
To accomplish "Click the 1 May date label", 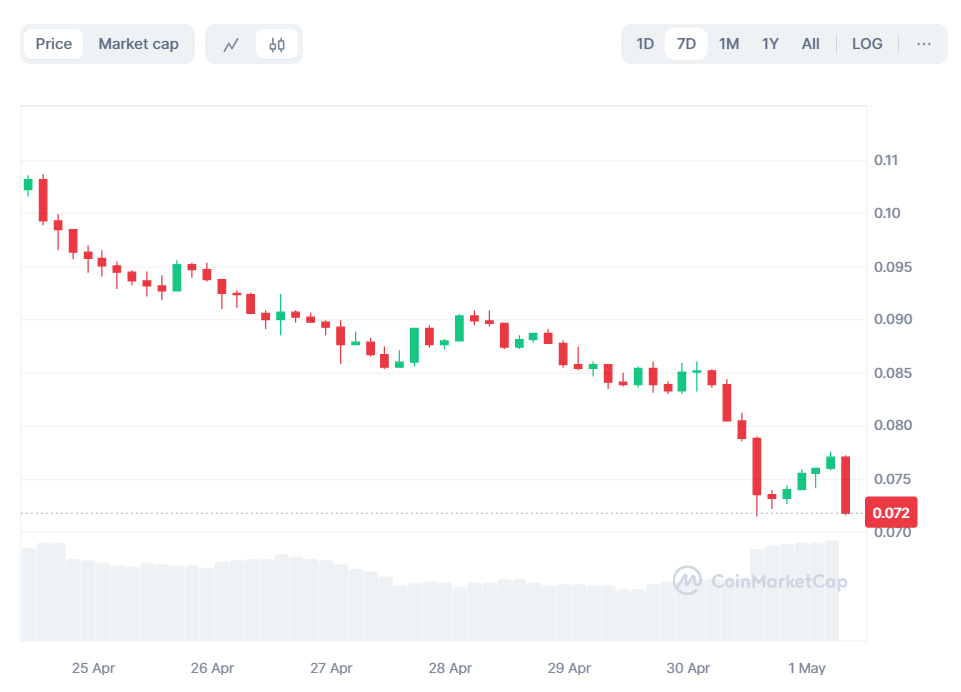I will click(807, 668).
